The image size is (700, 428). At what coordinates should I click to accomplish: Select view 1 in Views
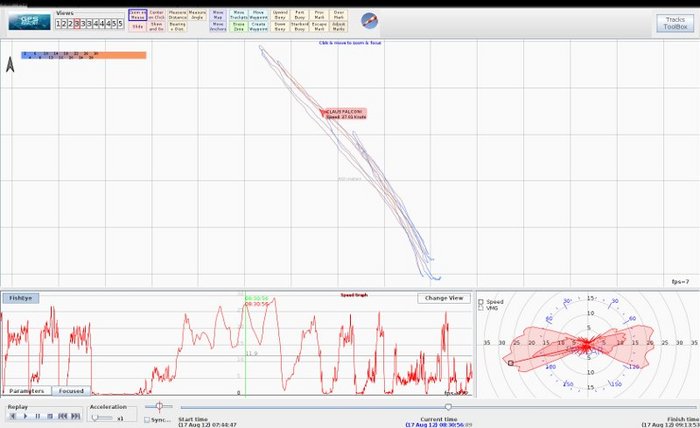point(58,23)
